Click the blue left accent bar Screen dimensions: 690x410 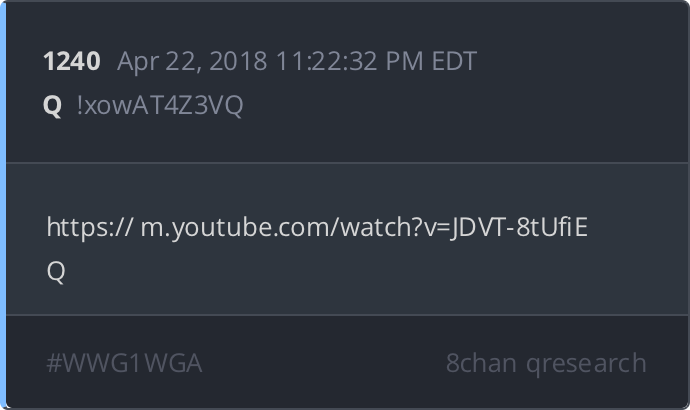[x=3, y=205]
